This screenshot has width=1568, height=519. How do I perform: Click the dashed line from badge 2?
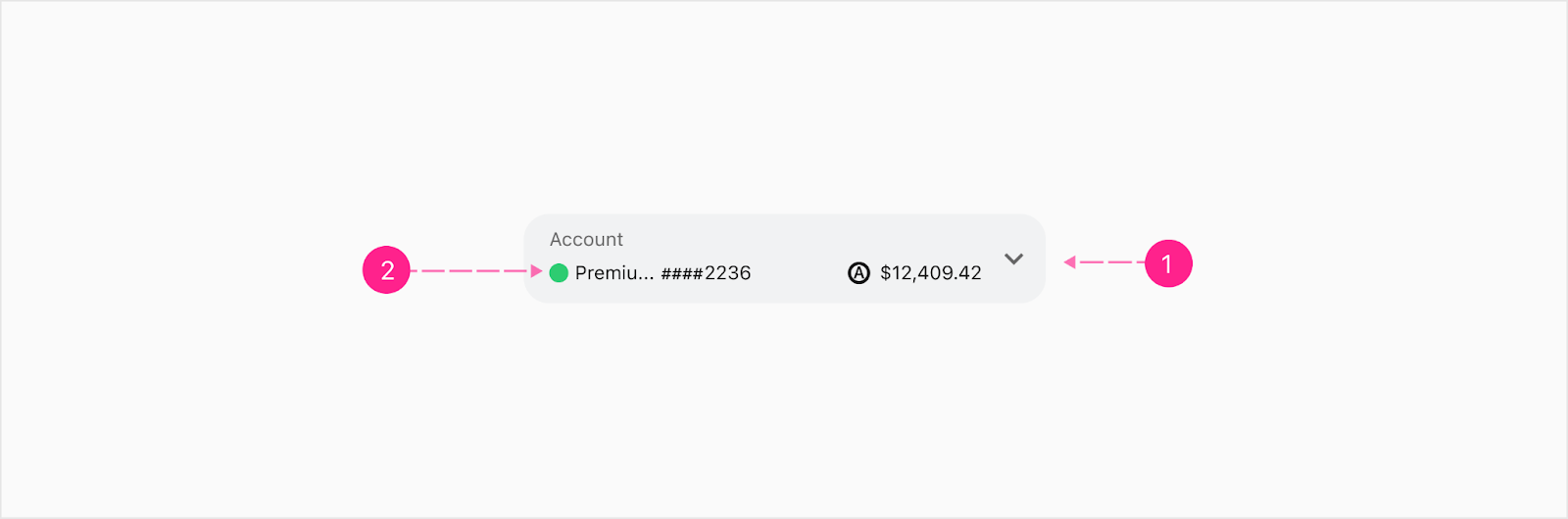470,271
